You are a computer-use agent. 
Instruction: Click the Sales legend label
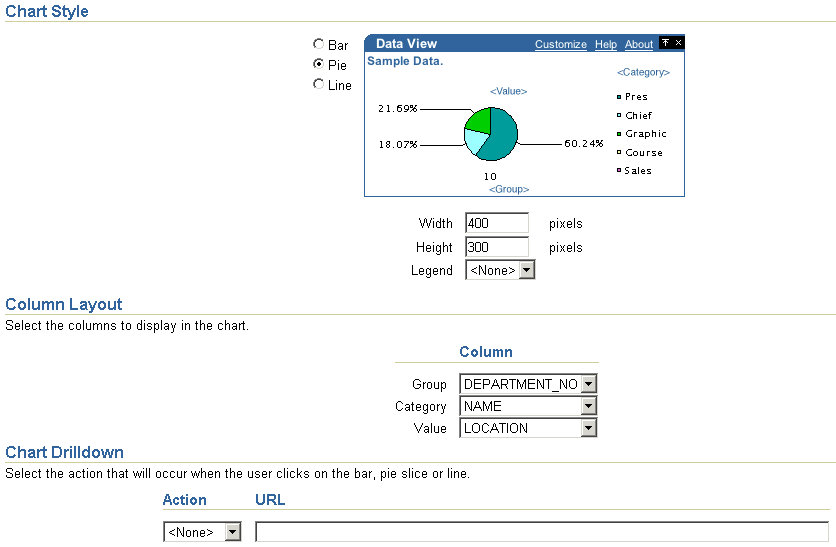(638, 171)
